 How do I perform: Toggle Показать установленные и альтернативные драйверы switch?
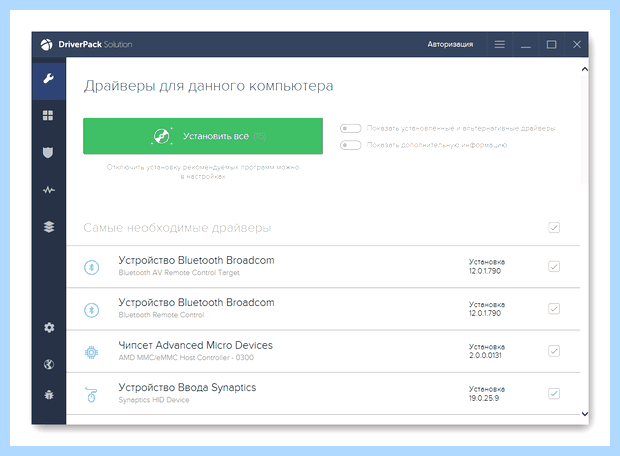351,129
